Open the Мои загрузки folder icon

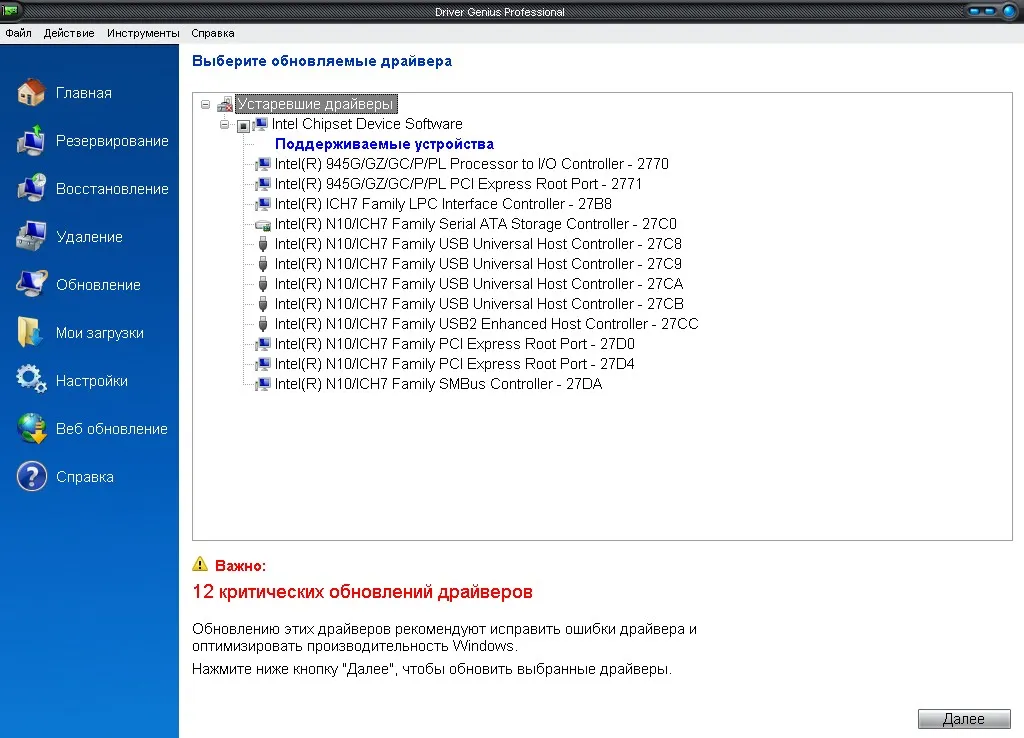31,332
